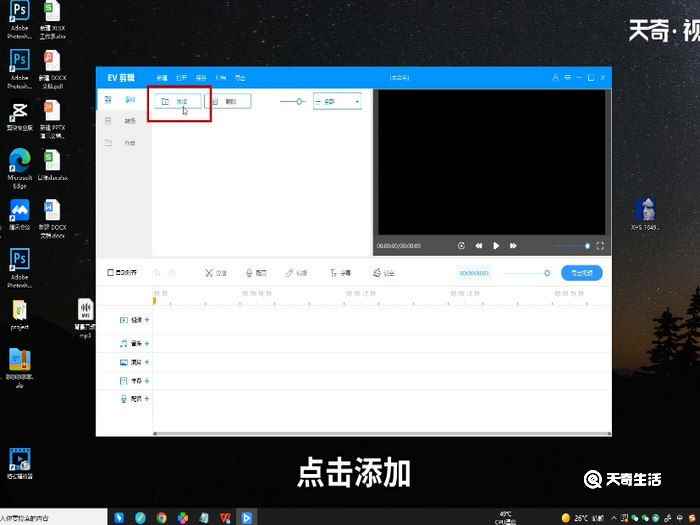
Task: Toggle the checkbox at timeline toolbar left
Action: coord(111,272)
